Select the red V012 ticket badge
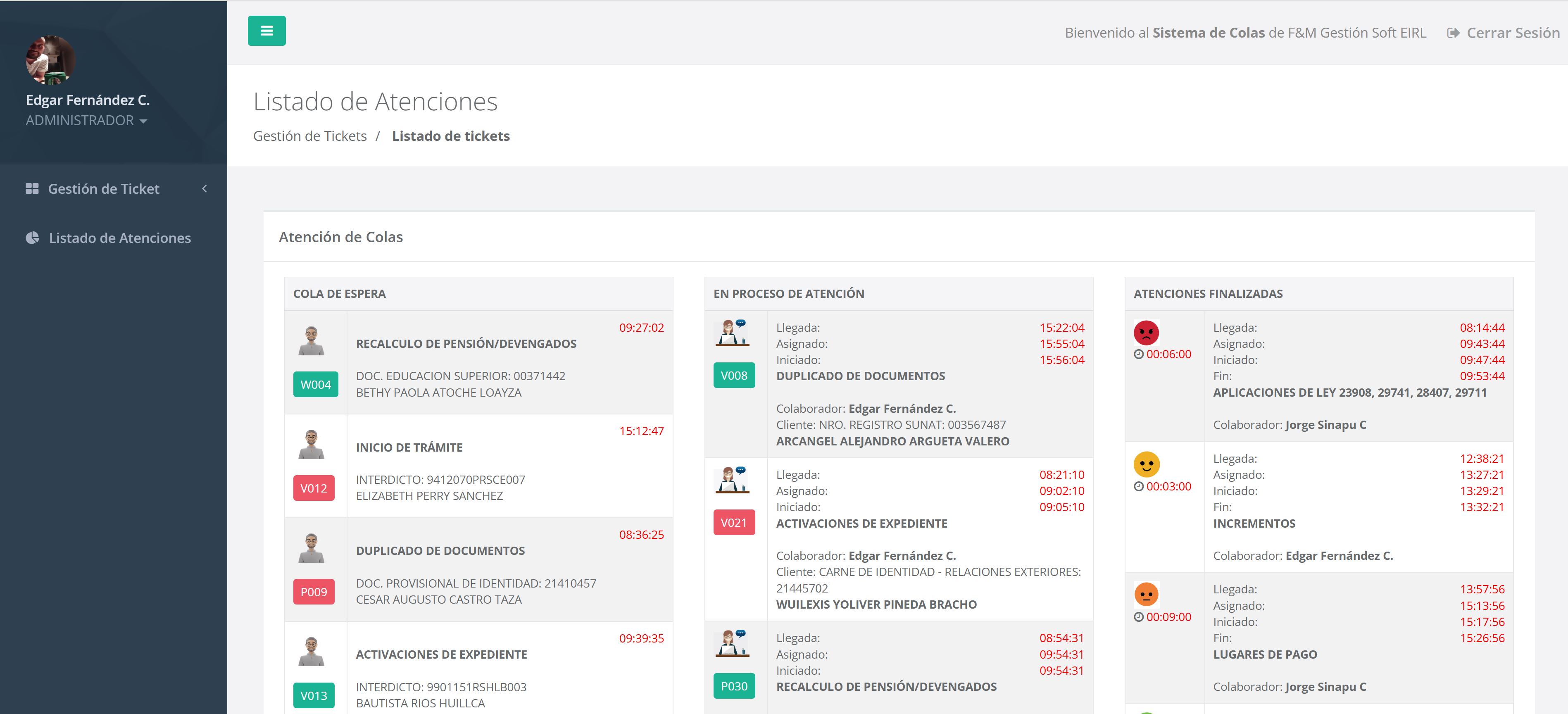 coord(314,488)
